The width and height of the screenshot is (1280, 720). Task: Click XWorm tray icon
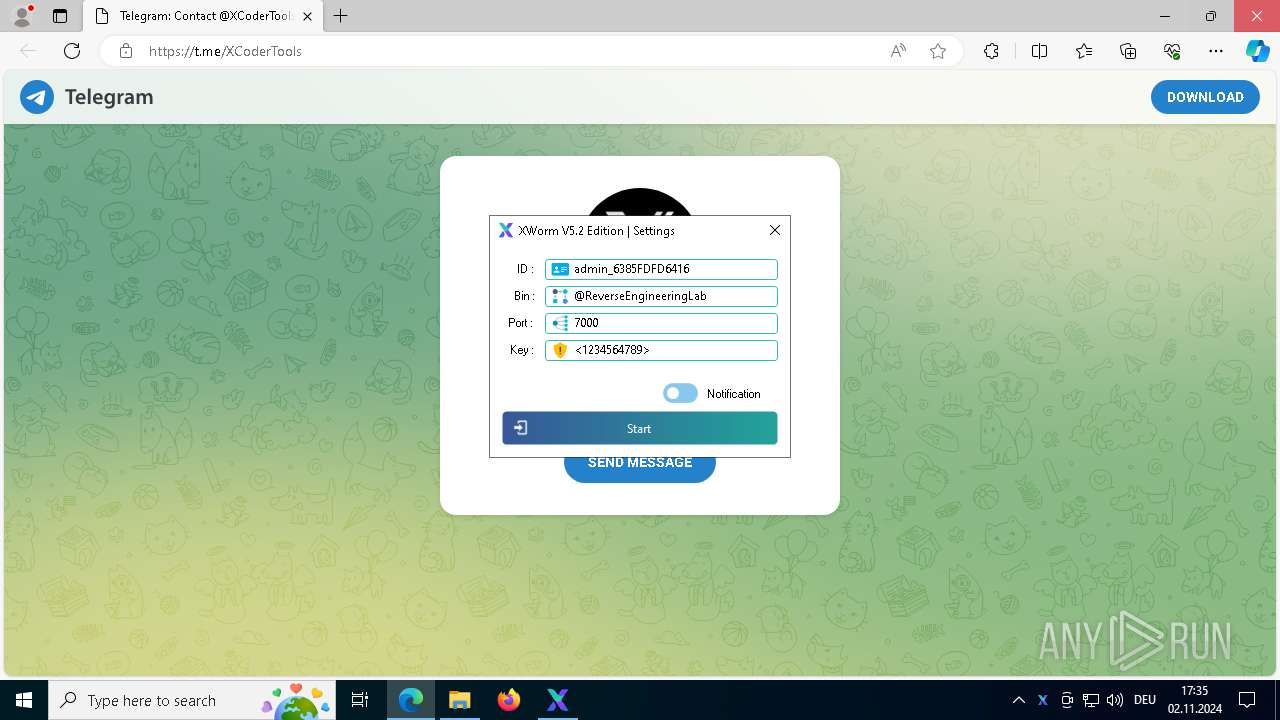tap(1043, 700)
